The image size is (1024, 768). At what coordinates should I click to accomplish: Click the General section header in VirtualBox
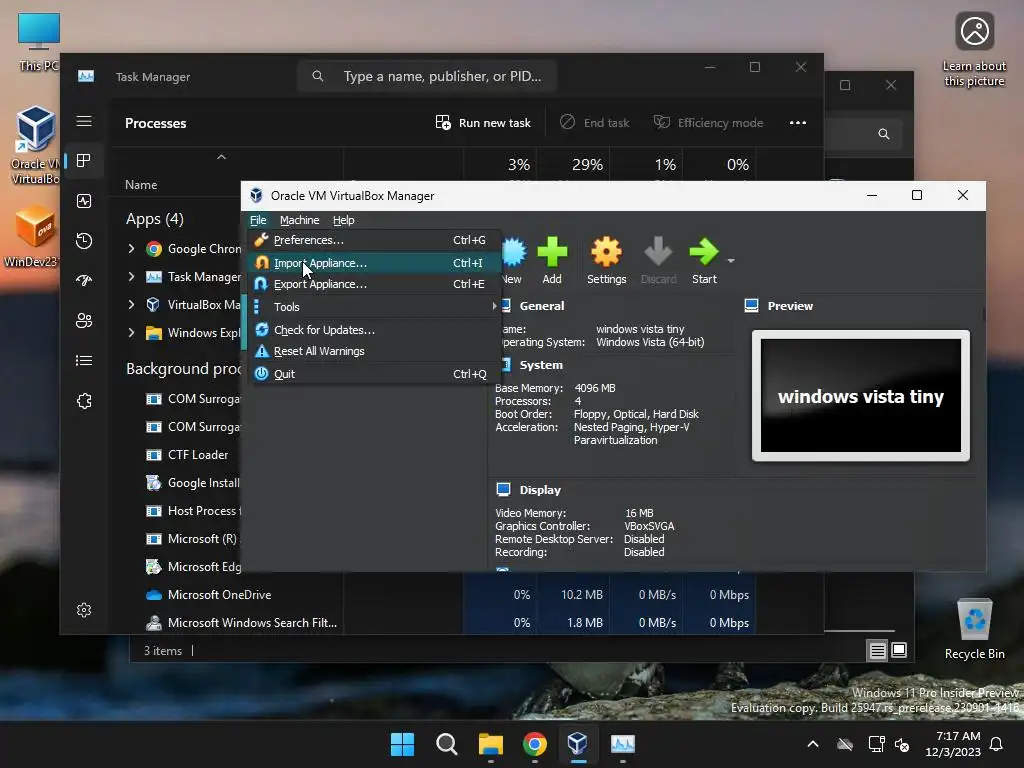[541, 306]
